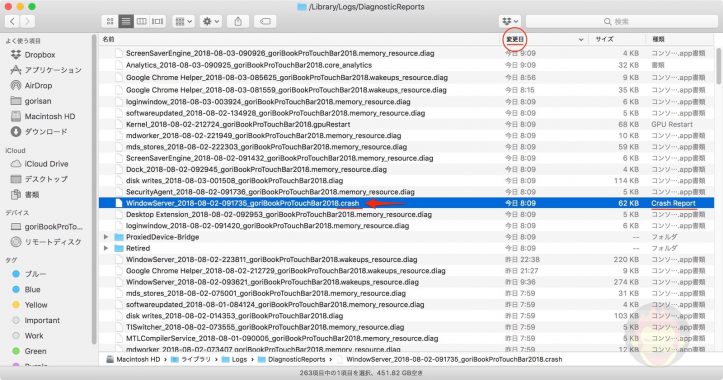Screen dimensions: 723x380
Task: Click the sidebar vertical scrollbar
Action: [95, 189]
